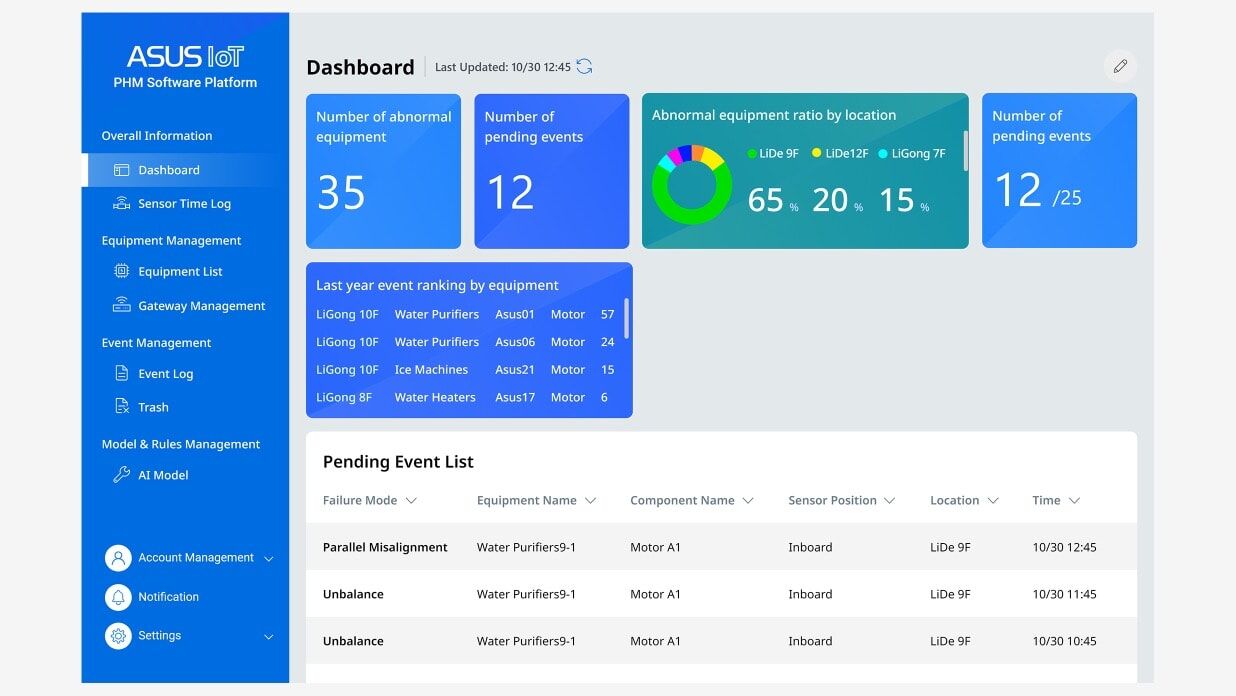1236x696 pixels.
Task: Open the Equipment Name column dropdown
Action: pyautogui.click(x=590, y=501)
